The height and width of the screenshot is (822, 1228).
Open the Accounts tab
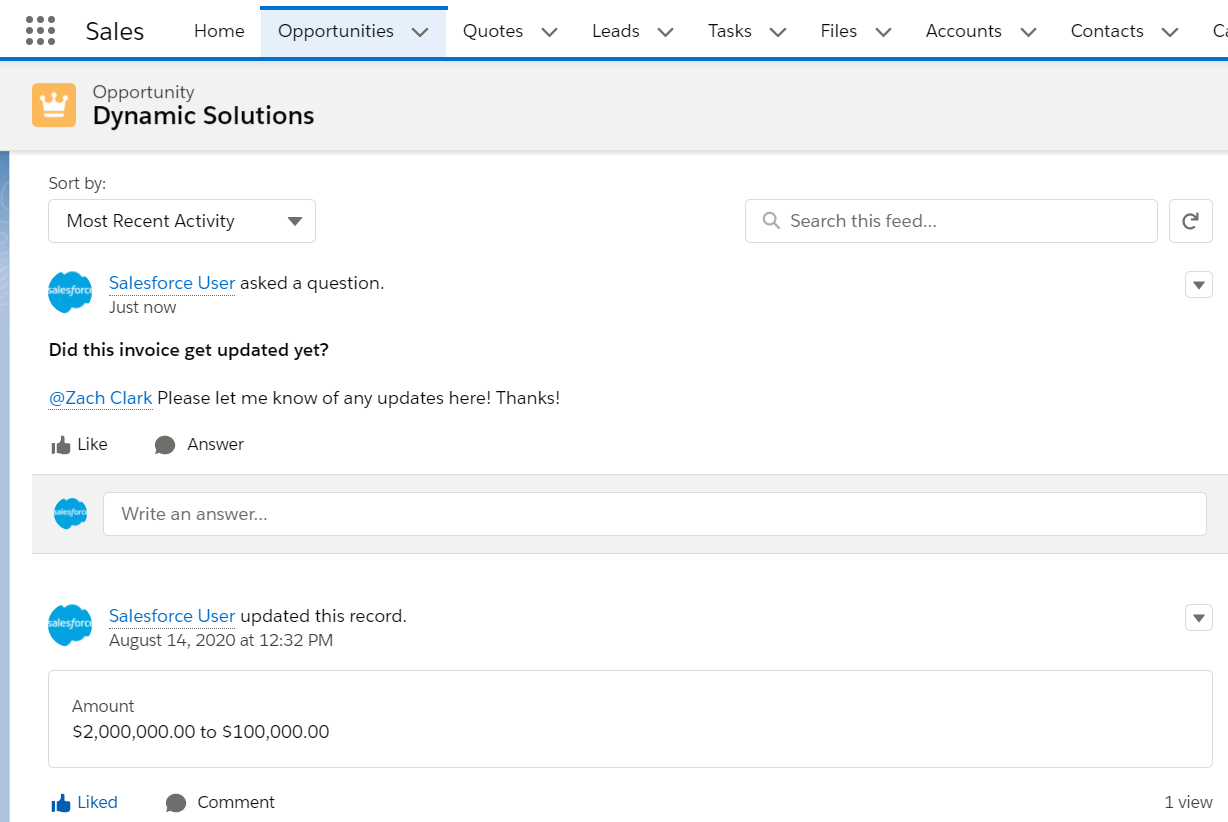tap(964, 31)
